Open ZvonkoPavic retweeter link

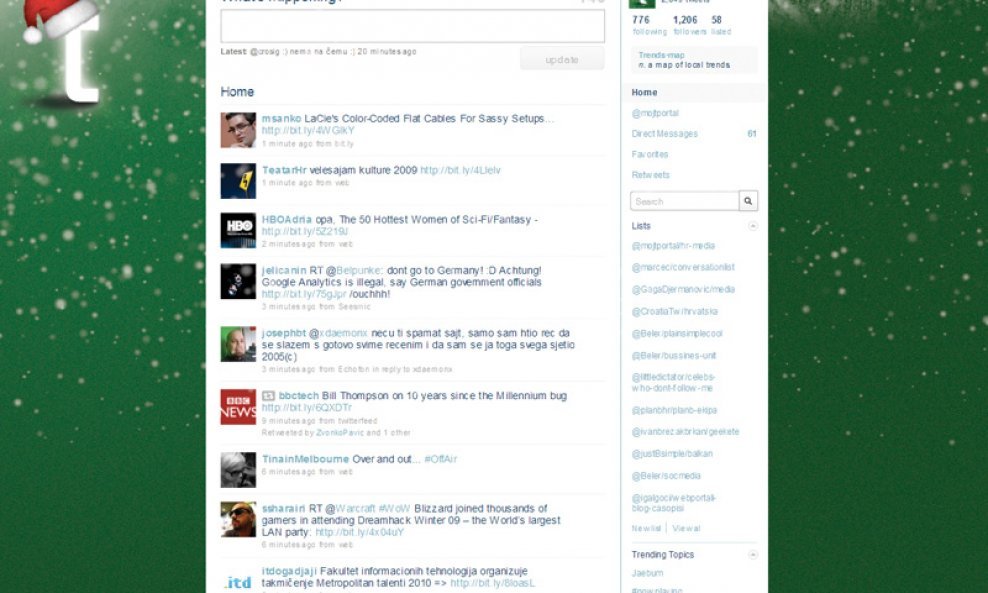point(340,432)
